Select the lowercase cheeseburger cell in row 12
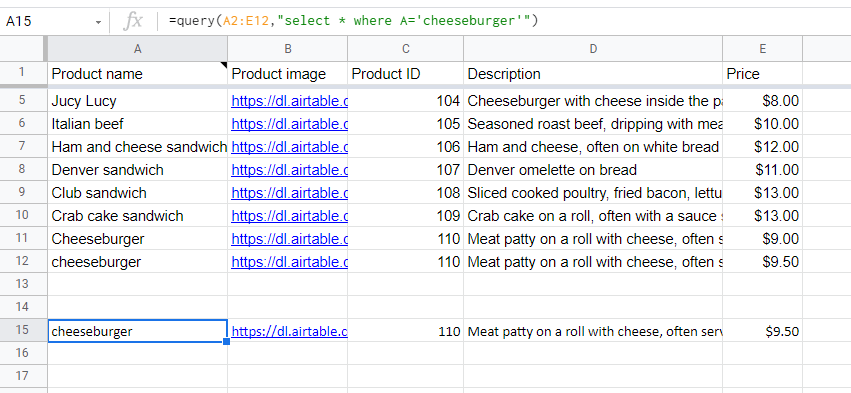851x393 pixels. pos(137,262)
